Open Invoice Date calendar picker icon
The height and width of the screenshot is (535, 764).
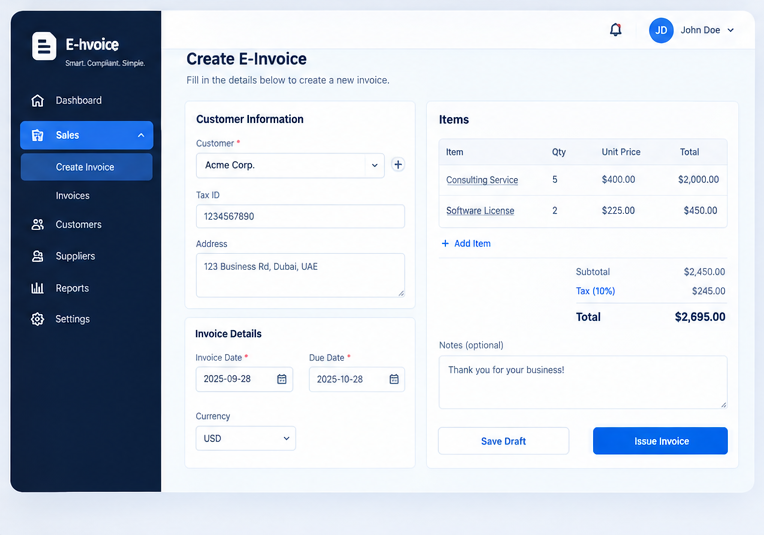point(282,379)
